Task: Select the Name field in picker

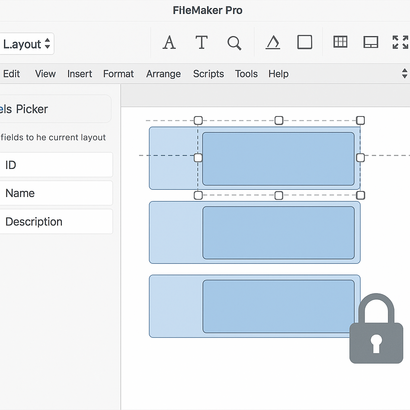Action: click(56, 193)
